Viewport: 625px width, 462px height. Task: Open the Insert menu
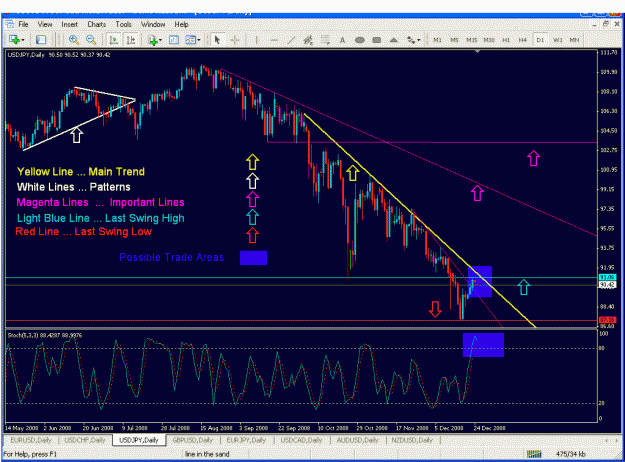(x=70, y=24)
